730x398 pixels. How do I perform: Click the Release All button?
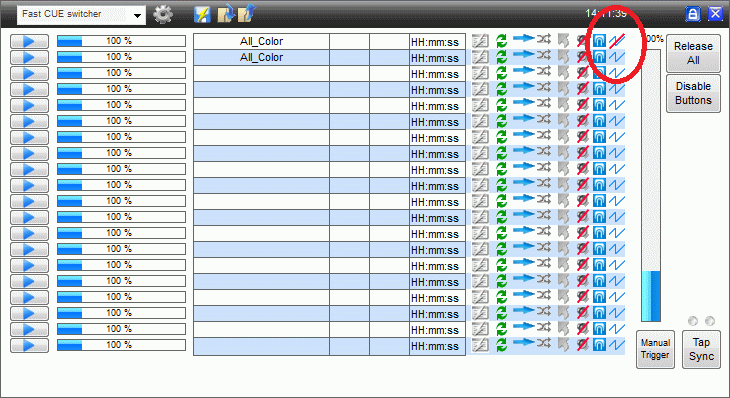tap(693, 53)
